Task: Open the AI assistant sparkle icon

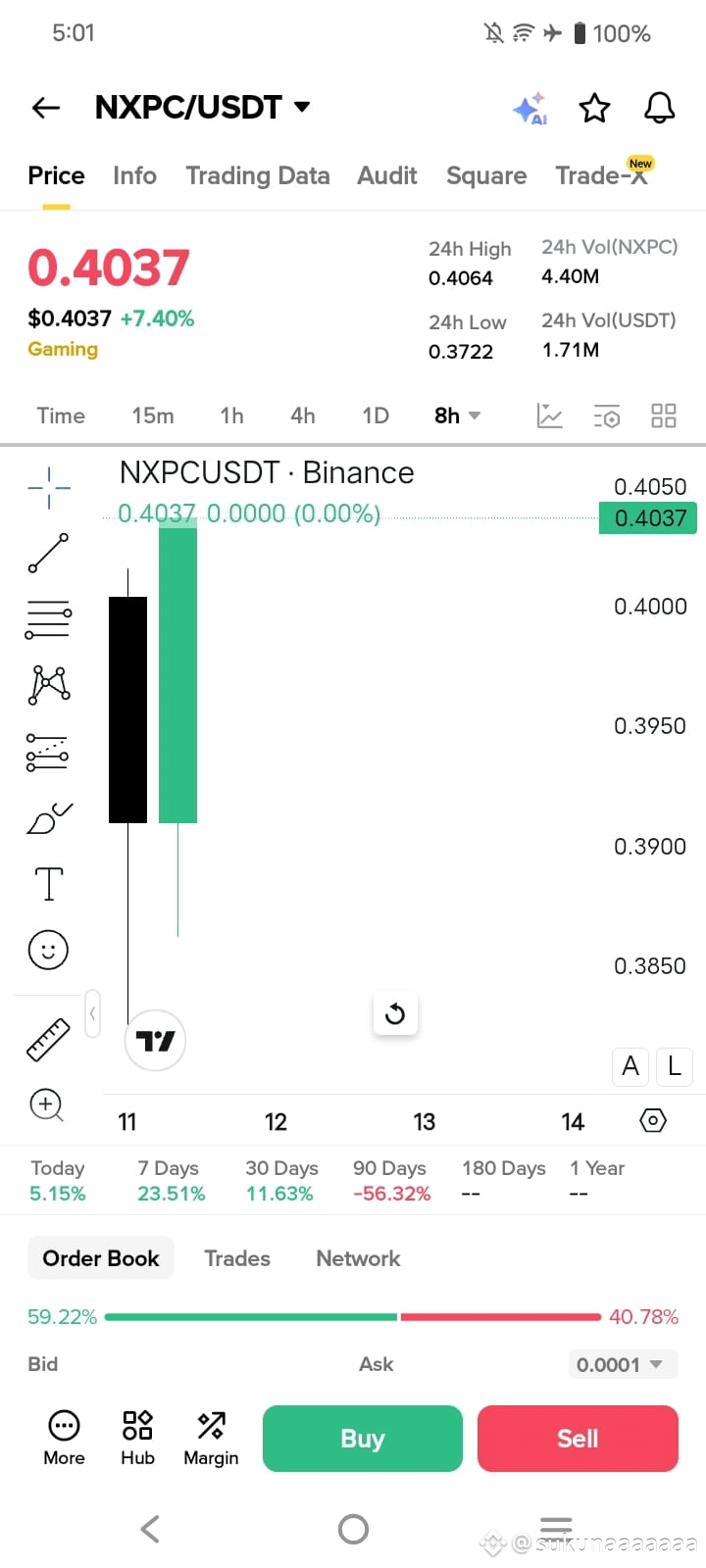Action: [x=530, y=109]
